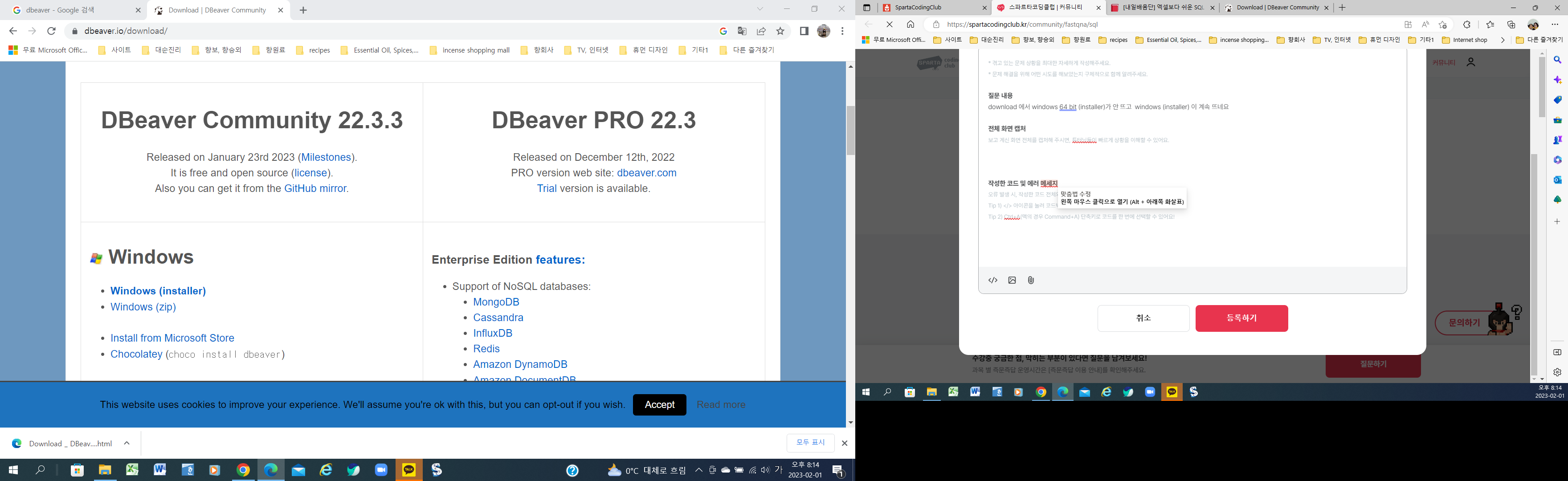Open the Edge sidebar search icon

(x=1558, y=60)
